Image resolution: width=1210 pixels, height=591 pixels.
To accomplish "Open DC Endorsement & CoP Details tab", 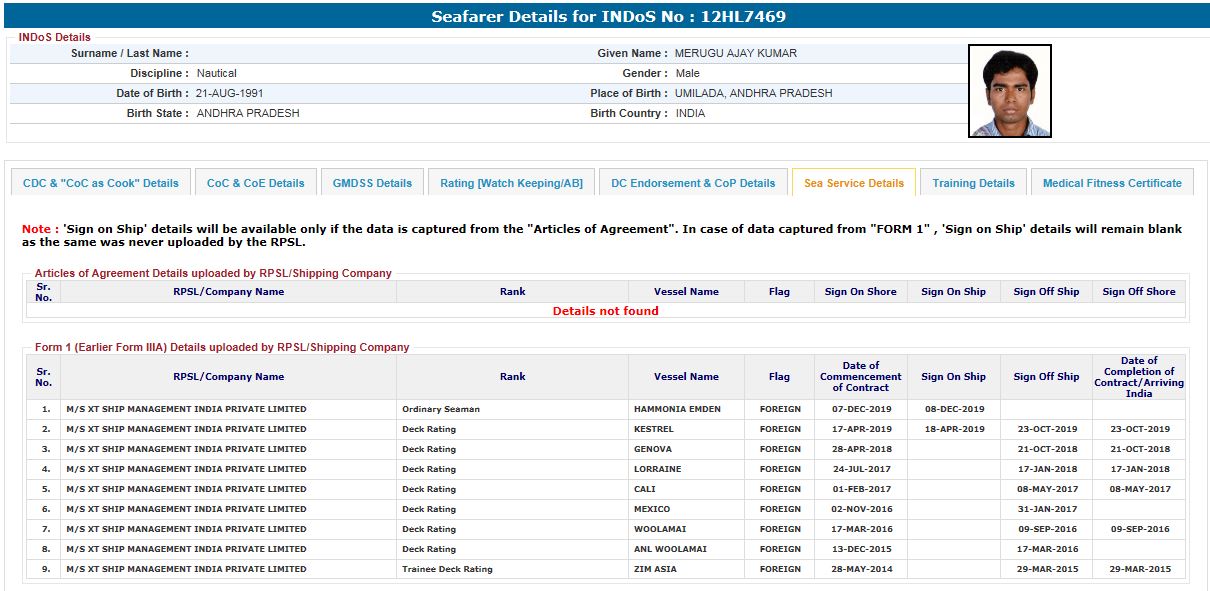I will 693,183.
